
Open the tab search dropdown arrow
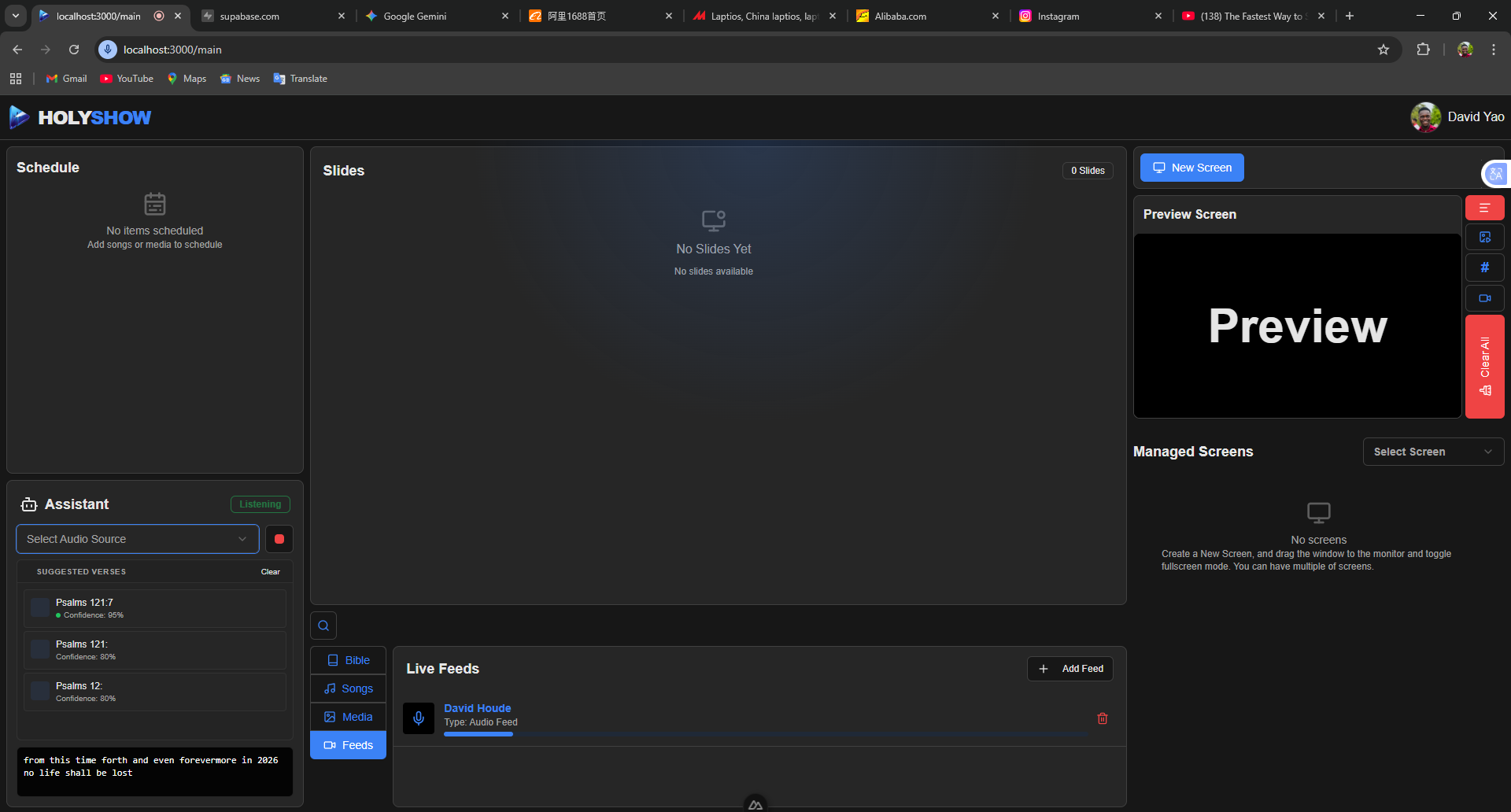click(16, 16)
